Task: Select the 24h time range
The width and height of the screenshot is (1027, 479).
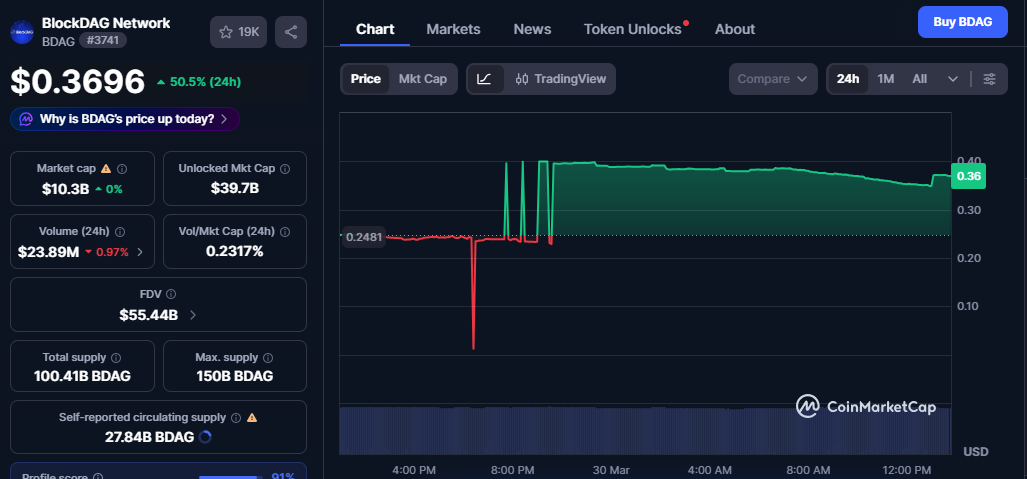Action: (848, 79)
